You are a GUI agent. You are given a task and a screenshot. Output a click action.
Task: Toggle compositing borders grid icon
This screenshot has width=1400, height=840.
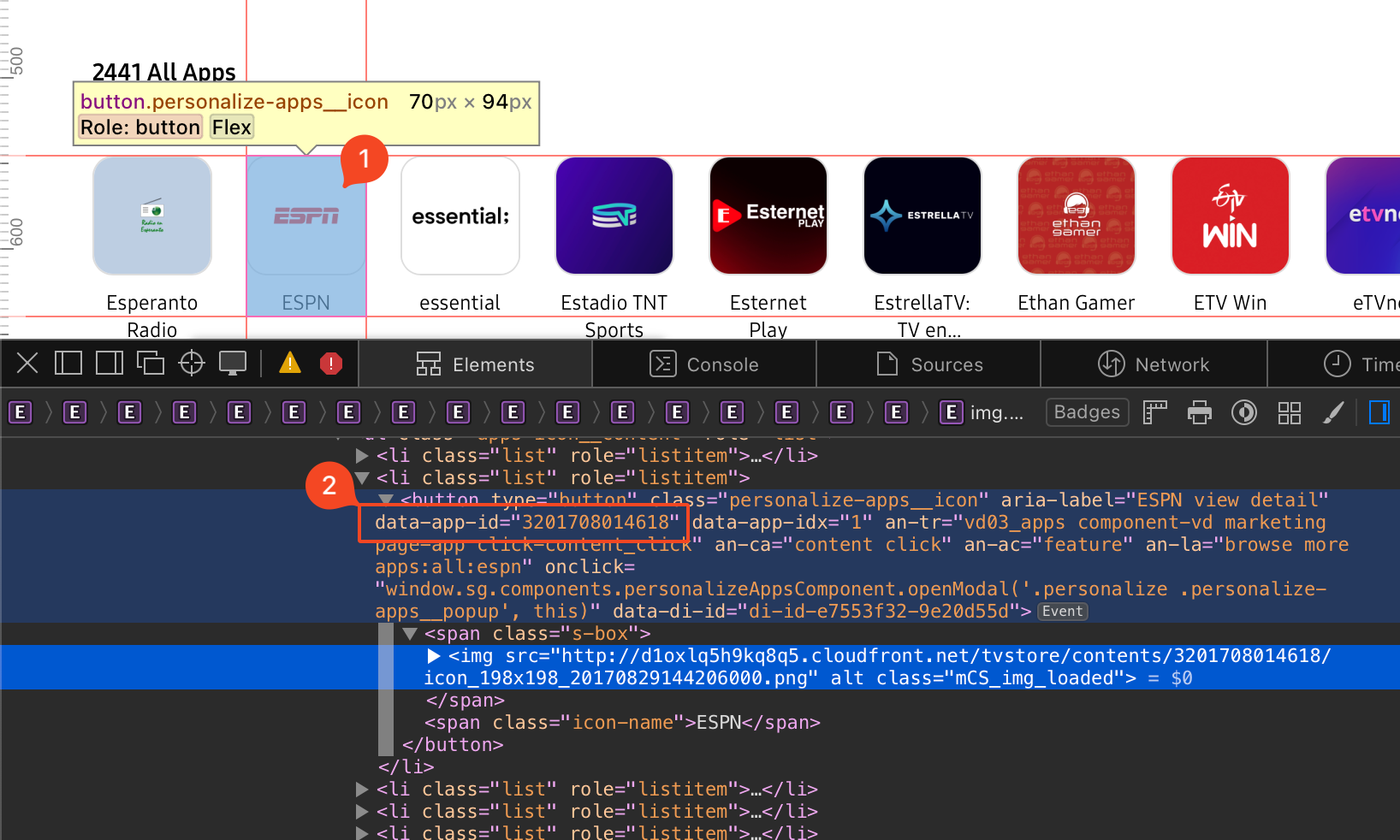(x=1289, y=413)
